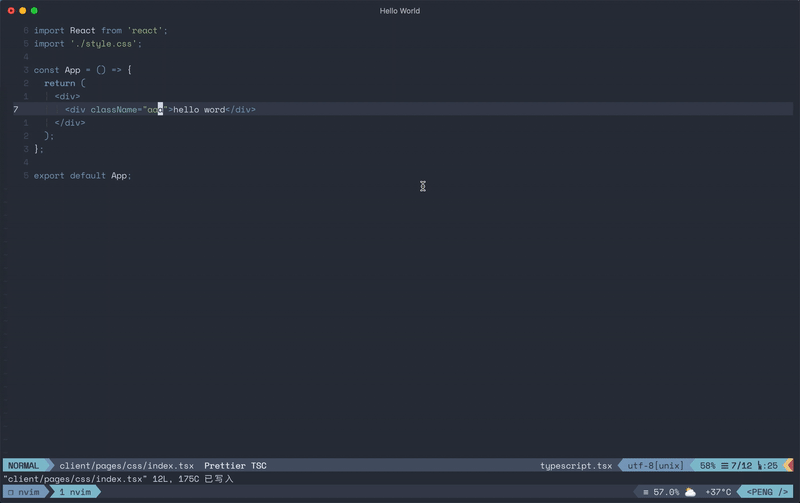Click the red close window button
800x503 pixels.
[x=11, y=11]
